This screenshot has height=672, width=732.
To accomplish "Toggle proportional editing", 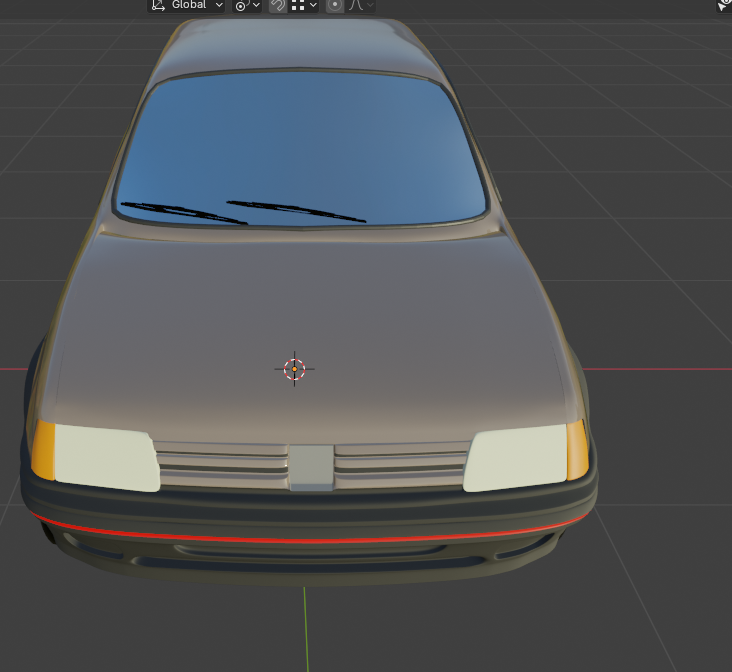I will coord(335,5).
